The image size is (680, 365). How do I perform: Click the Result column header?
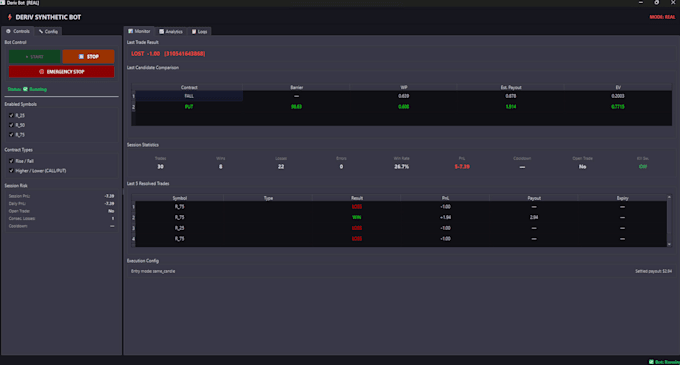[357, 198]
